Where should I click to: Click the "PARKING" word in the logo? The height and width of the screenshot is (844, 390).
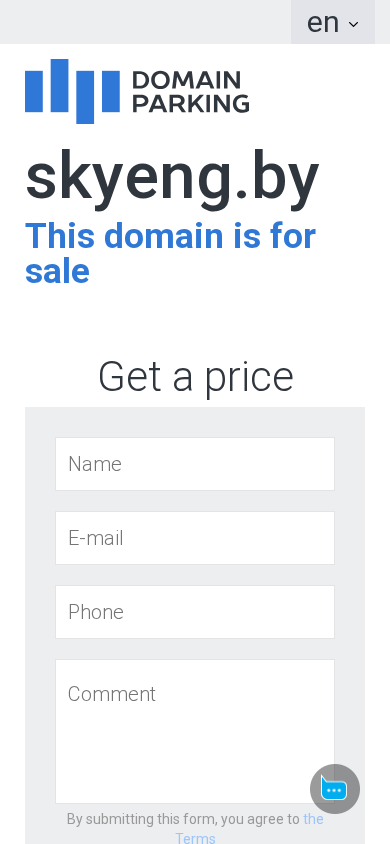pos(191,103)
